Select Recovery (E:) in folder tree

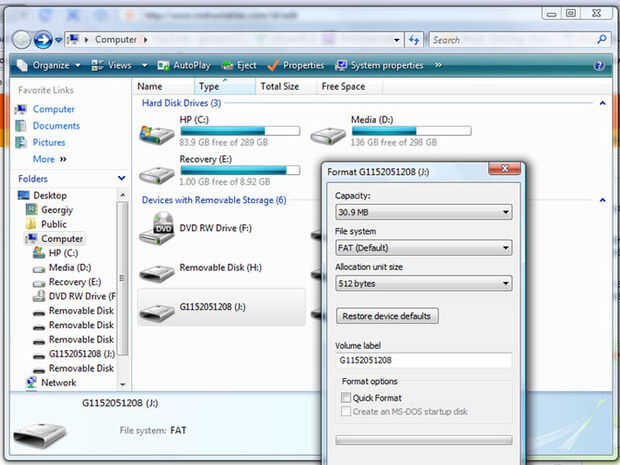click(x=75, y=282)
